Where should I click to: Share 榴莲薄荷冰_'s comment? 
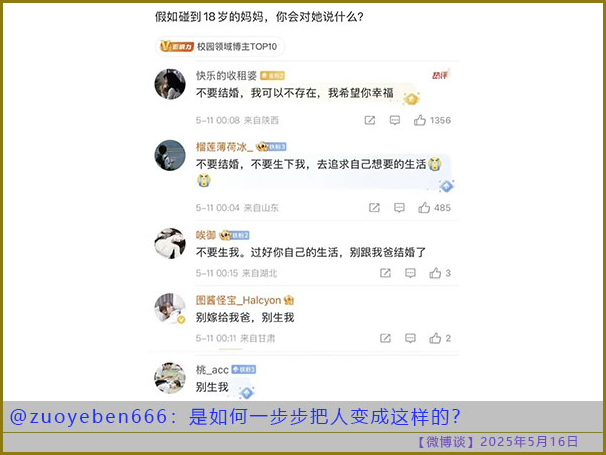coord(374,208)
